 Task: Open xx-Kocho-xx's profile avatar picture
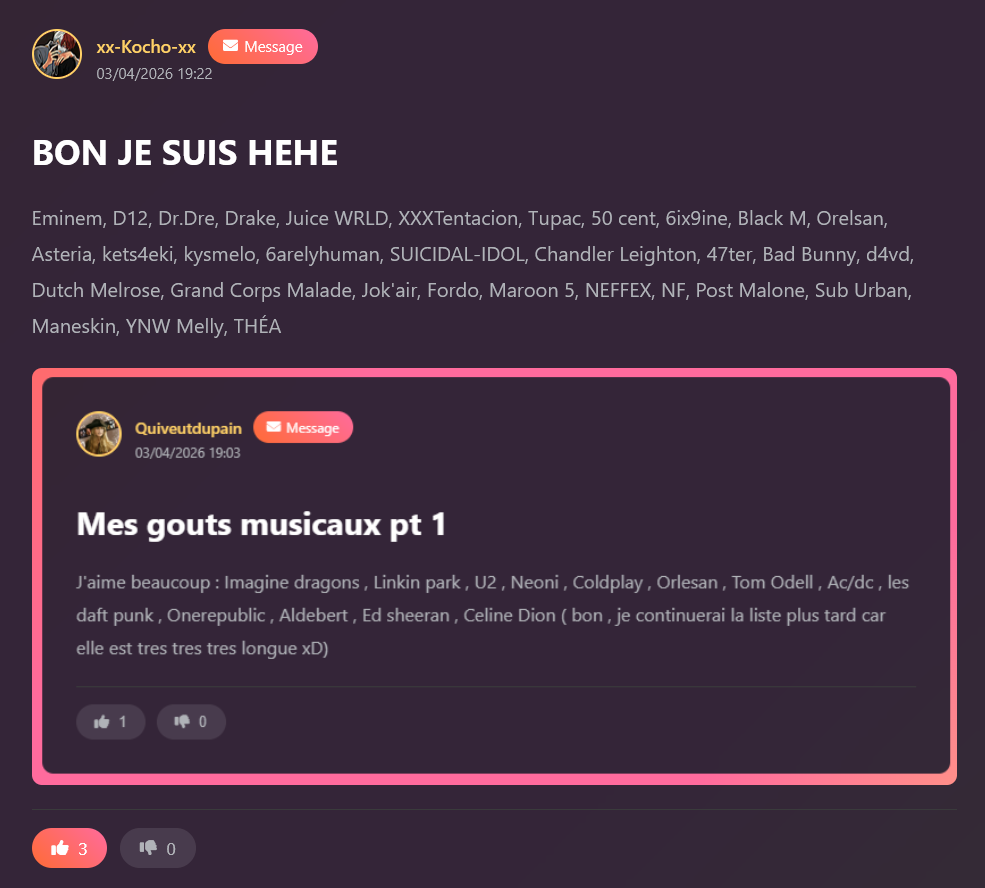(x=57, y=54)
